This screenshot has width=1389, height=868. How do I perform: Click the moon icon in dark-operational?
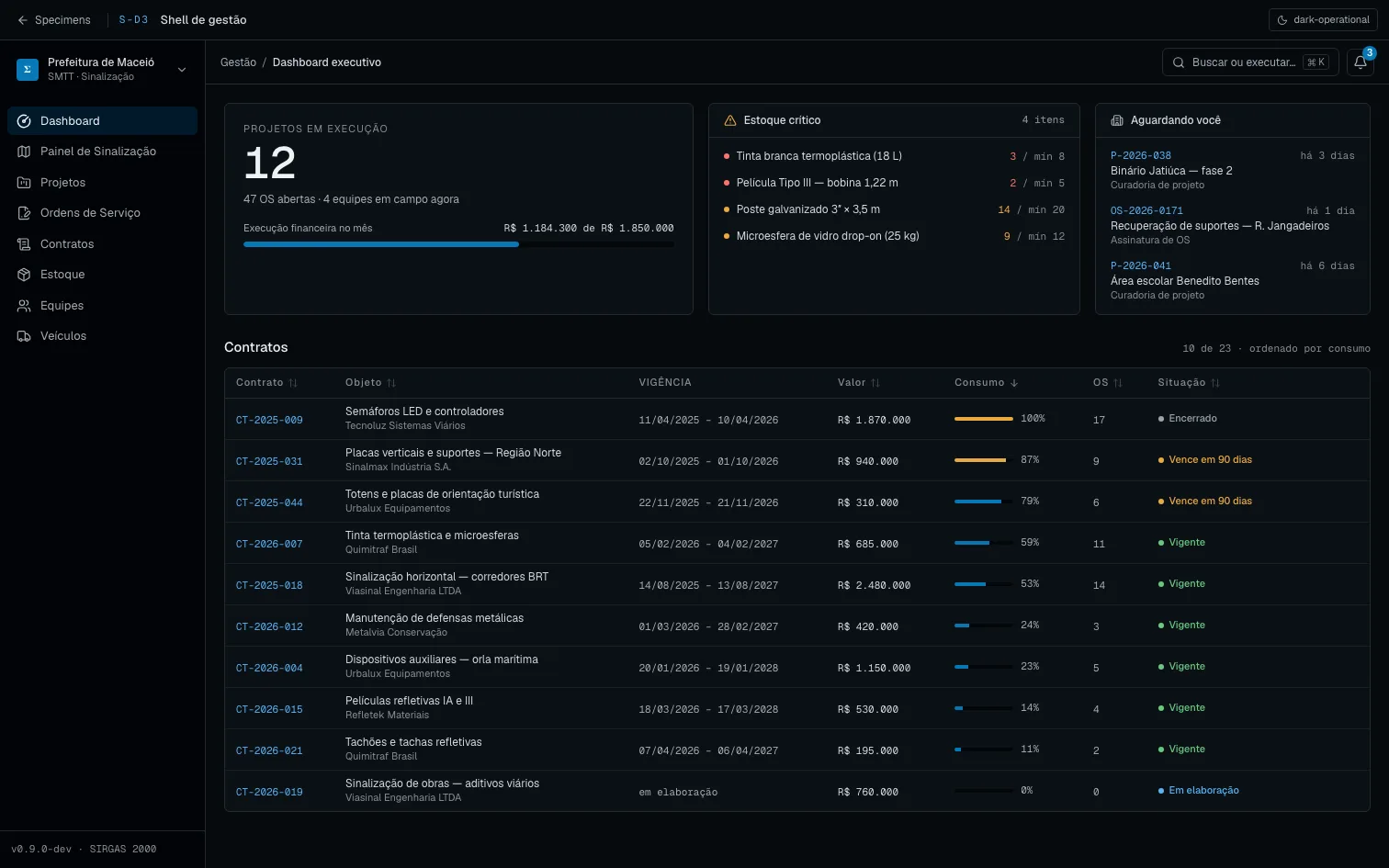(x=1282, y=20)
